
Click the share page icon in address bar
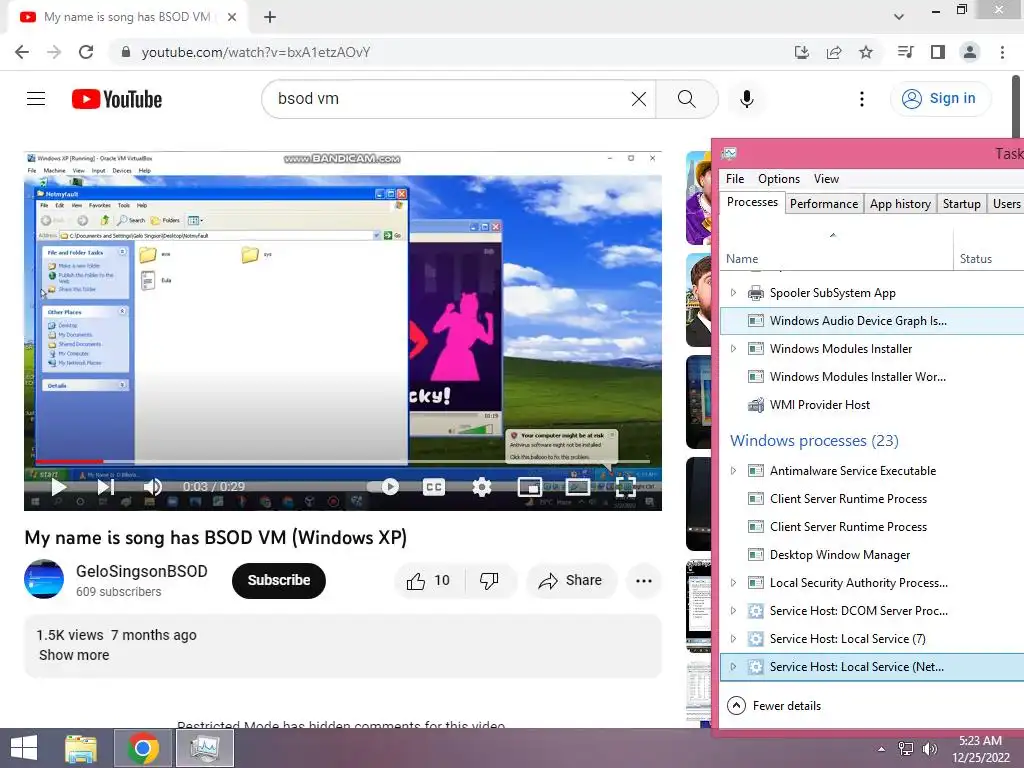(834, 52)
